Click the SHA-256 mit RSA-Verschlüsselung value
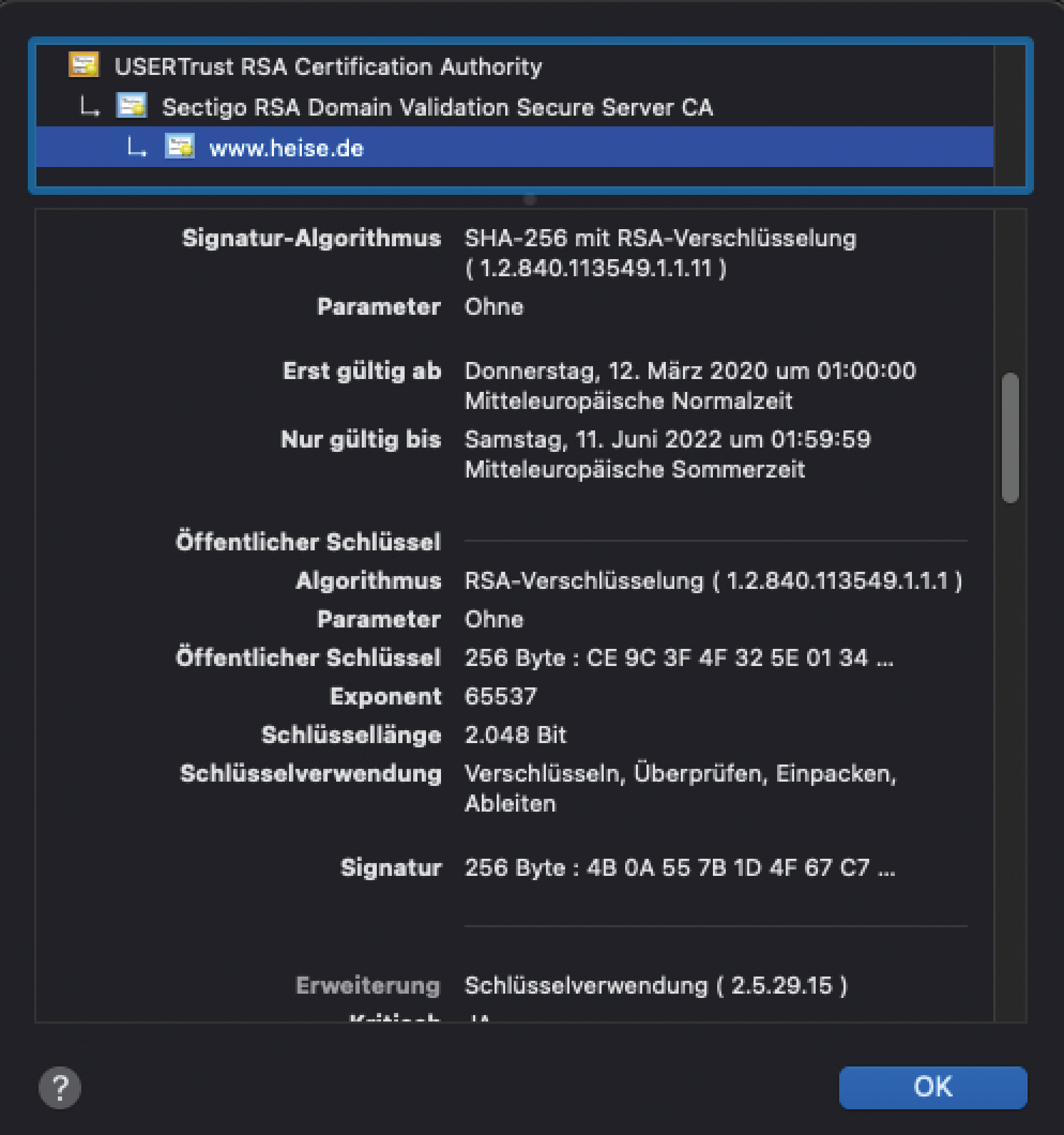 (x=660, y=238)
